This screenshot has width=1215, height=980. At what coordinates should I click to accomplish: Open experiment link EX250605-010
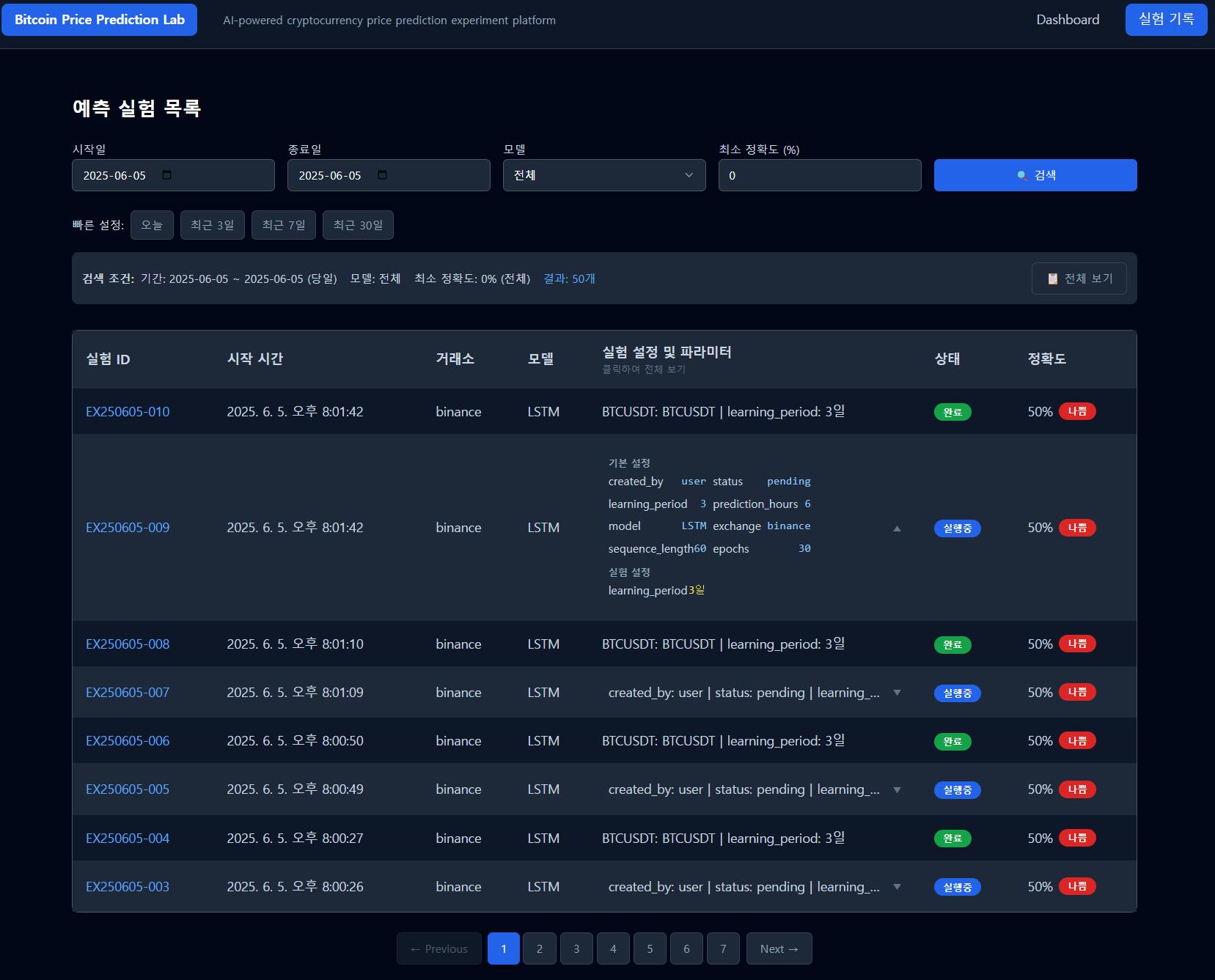click(128, 412)
